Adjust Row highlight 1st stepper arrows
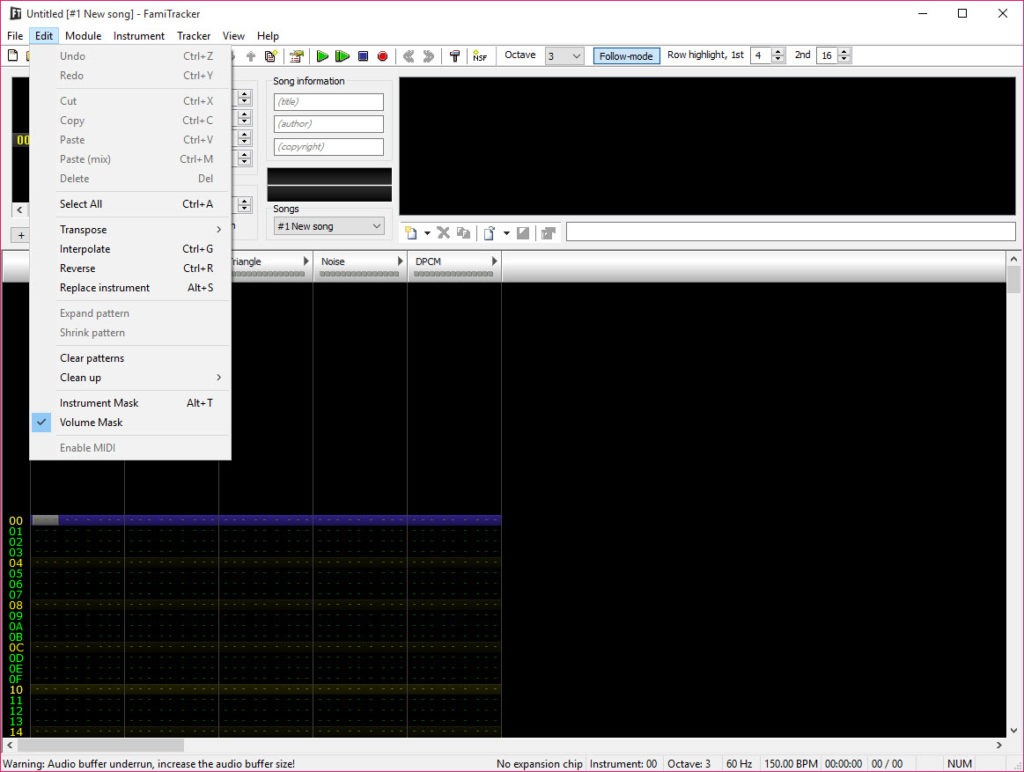The height and width of the screenshot is (772, 1024). pos(778,56)
